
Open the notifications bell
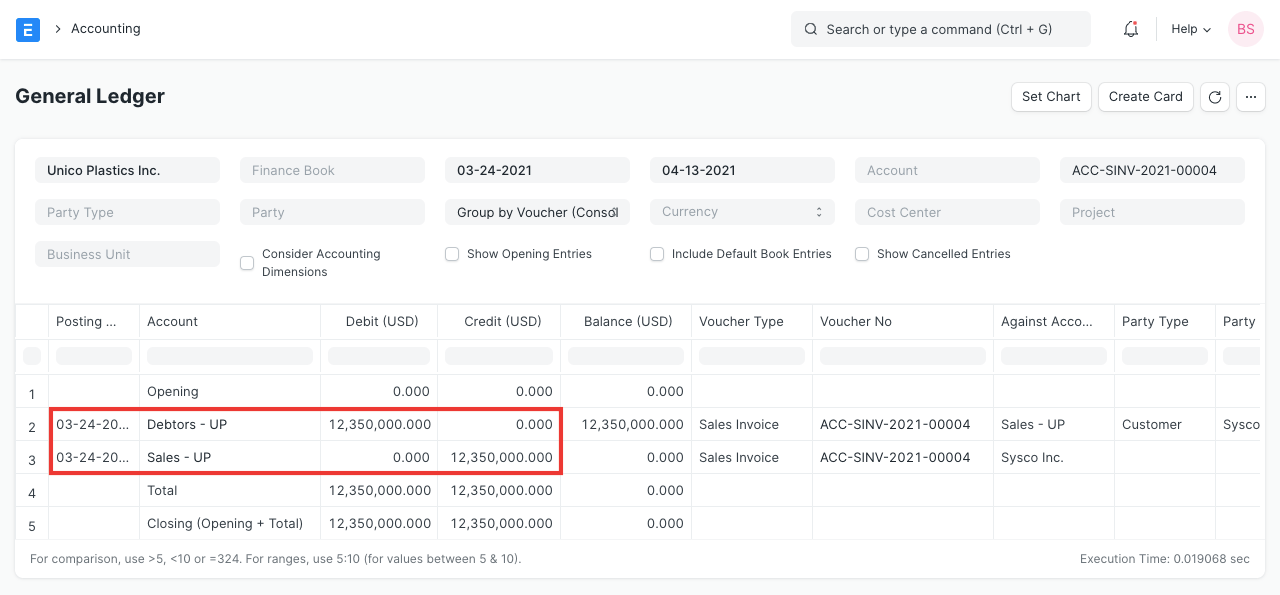click(1130, 29)
